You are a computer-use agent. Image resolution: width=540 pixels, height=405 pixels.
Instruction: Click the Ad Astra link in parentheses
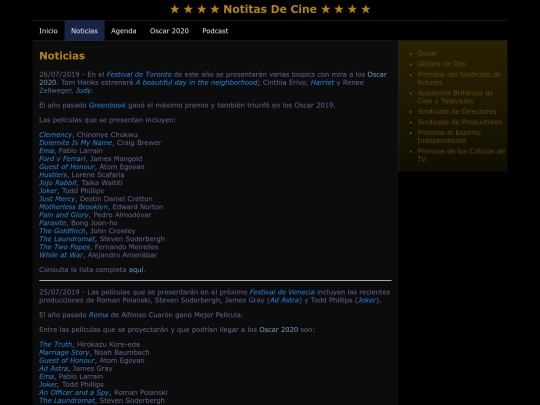[284, 300]
